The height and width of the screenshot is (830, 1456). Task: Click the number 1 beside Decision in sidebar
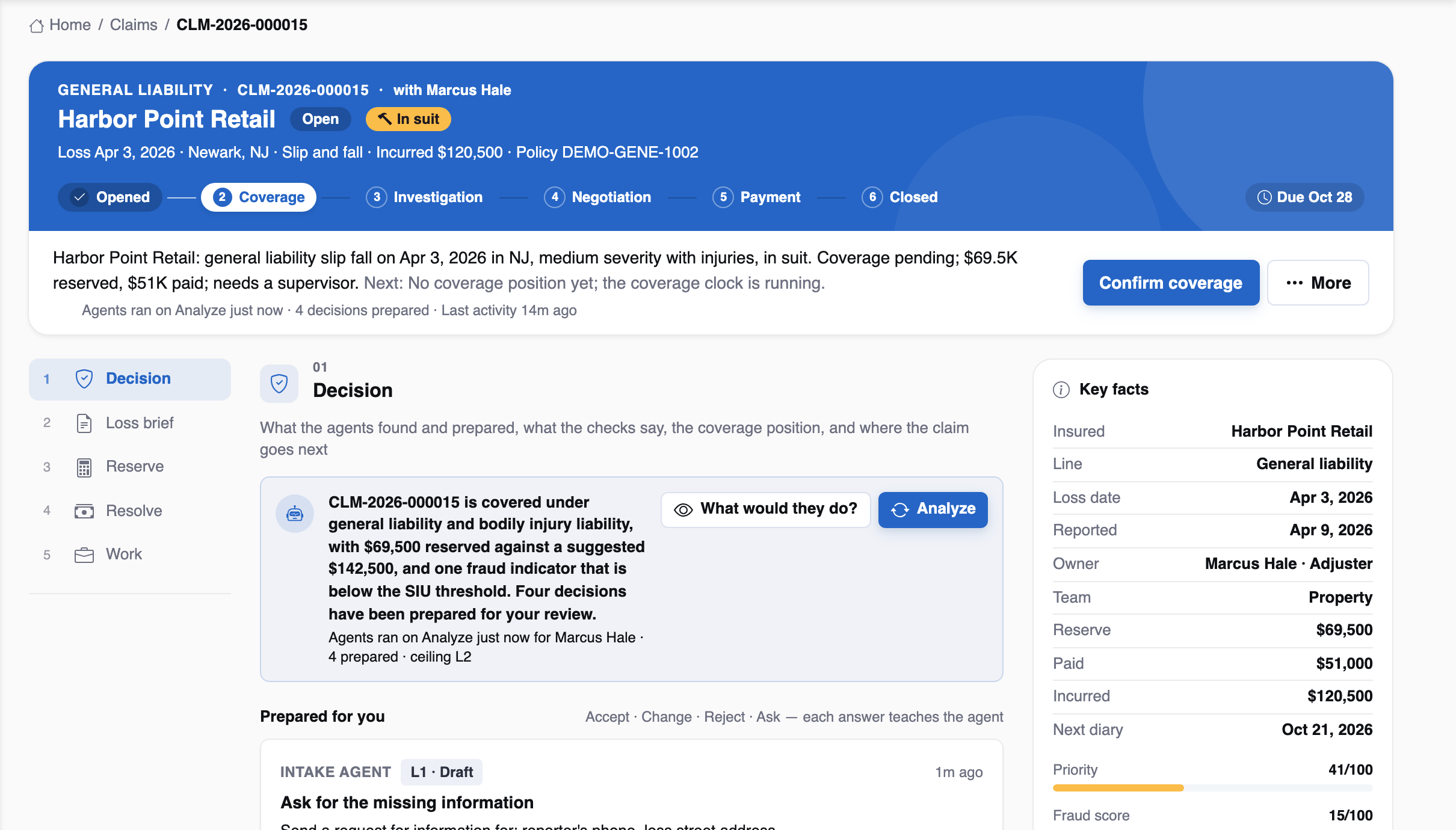click(x=46, y=379)
